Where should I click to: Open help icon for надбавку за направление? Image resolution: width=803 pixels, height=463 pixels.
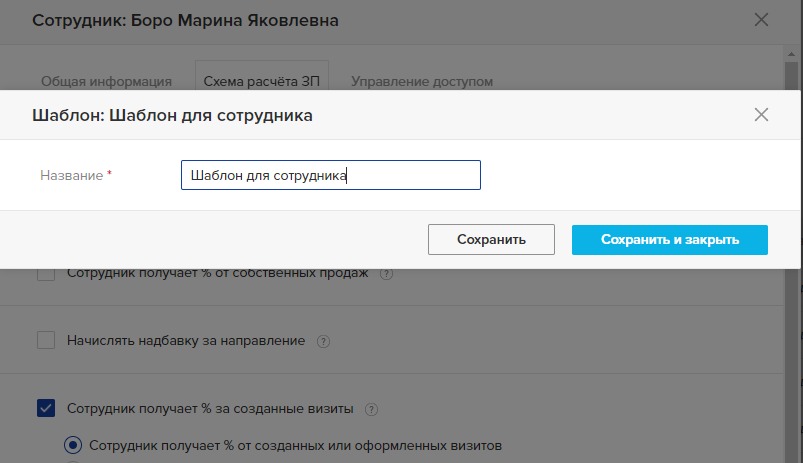click(323, 341)
